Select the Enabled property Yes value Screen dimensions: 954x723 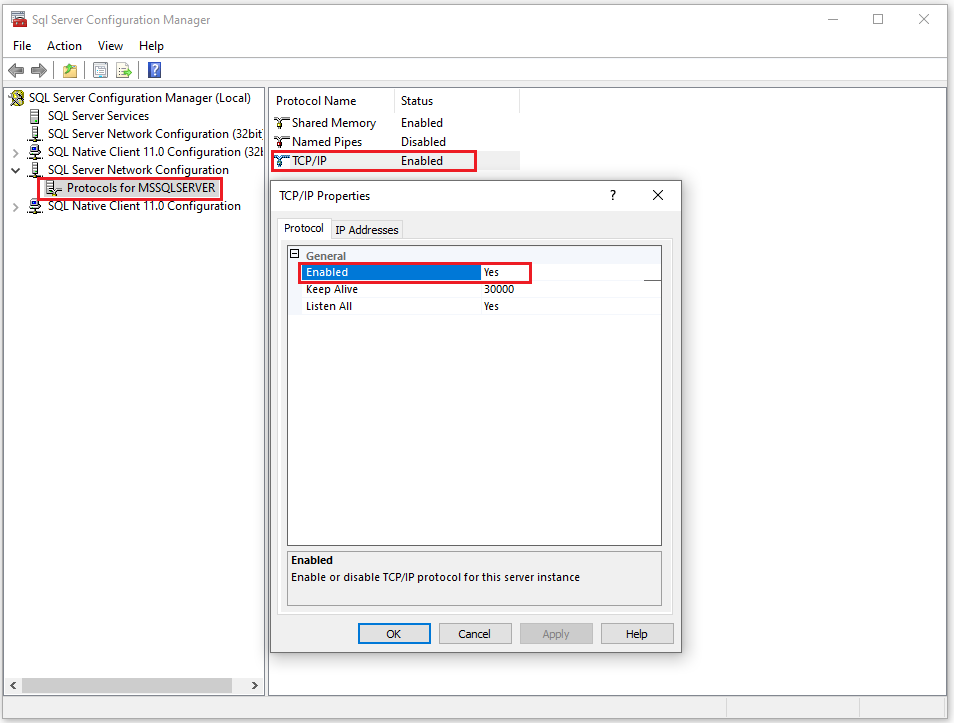(504, 272)
